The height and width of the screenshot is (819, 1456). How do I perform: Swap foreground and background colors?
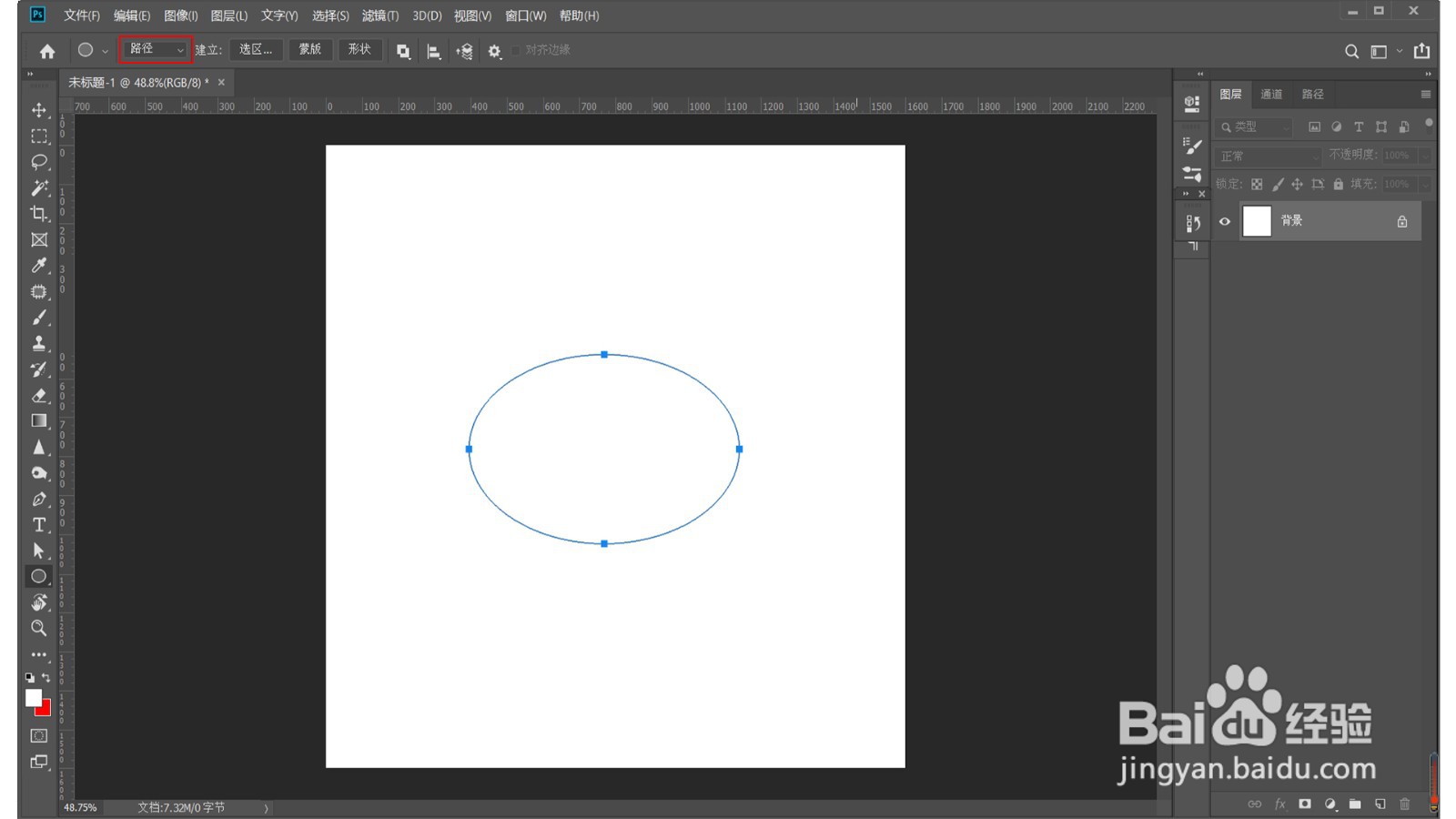[45, 677]
